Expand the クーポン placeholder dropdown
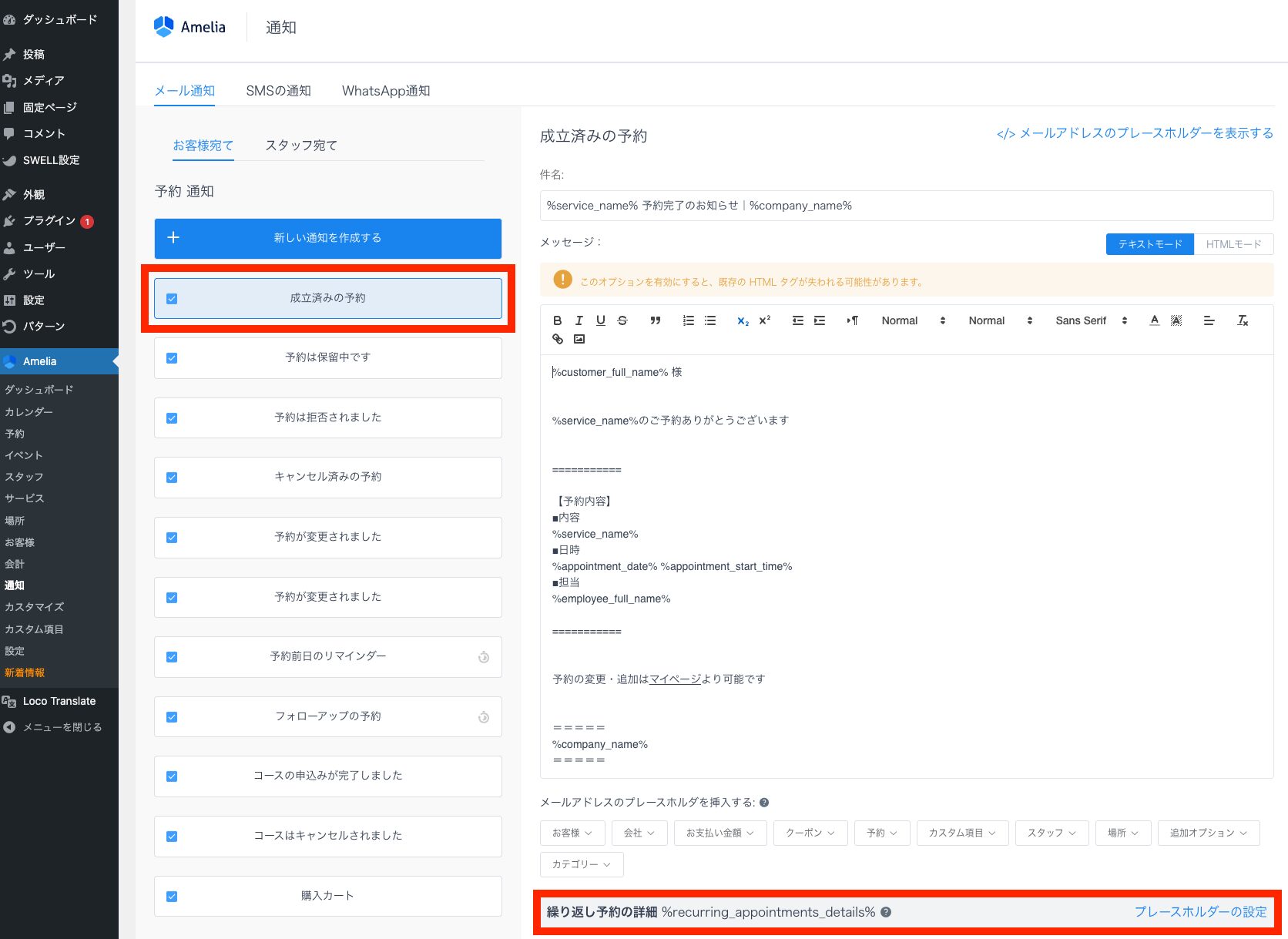 click(810, 833)
